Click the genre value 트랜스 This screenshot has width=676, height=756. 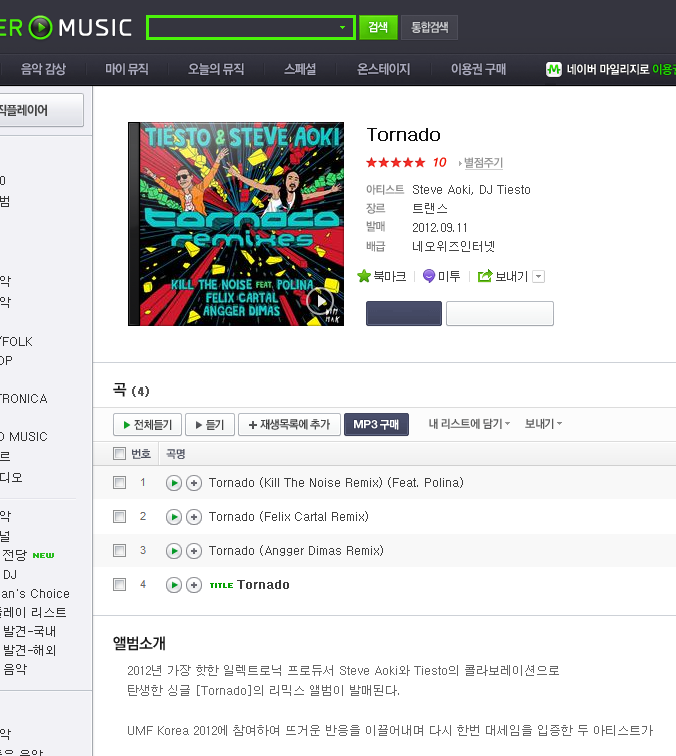[430, 208]
